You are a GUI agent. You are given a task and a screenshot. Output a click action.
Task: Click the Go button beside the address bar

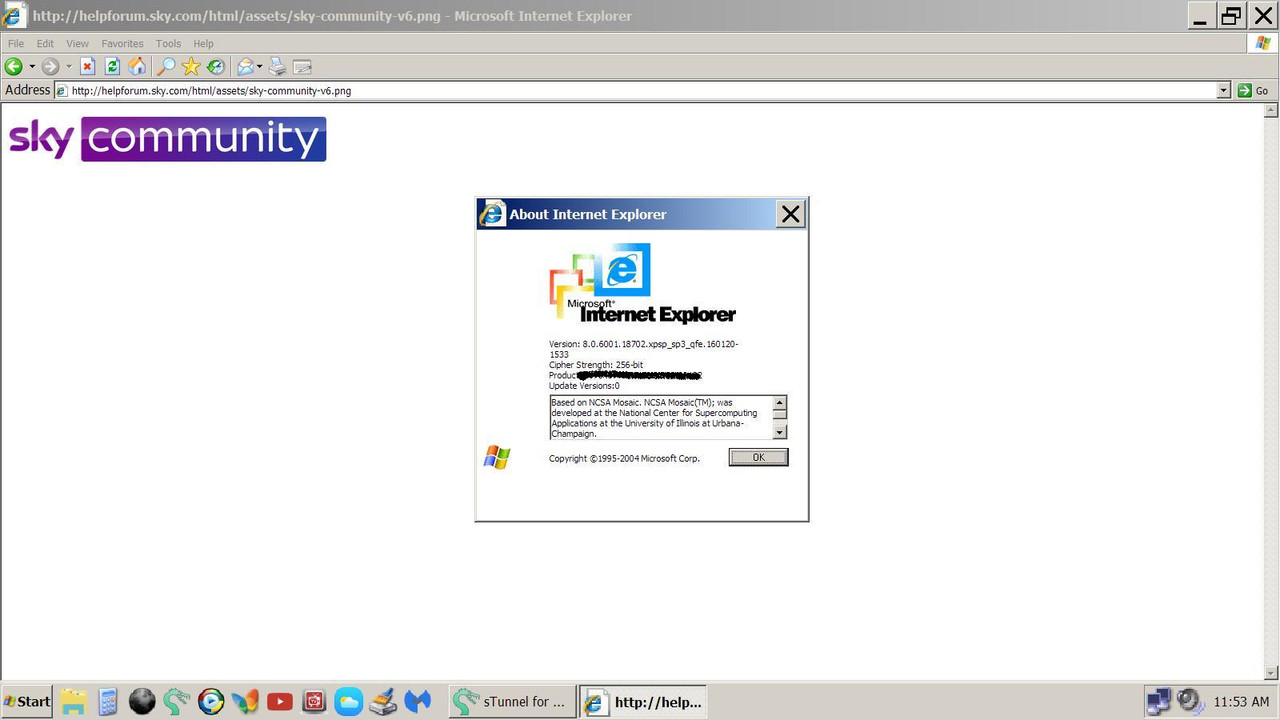(1253, 90)
